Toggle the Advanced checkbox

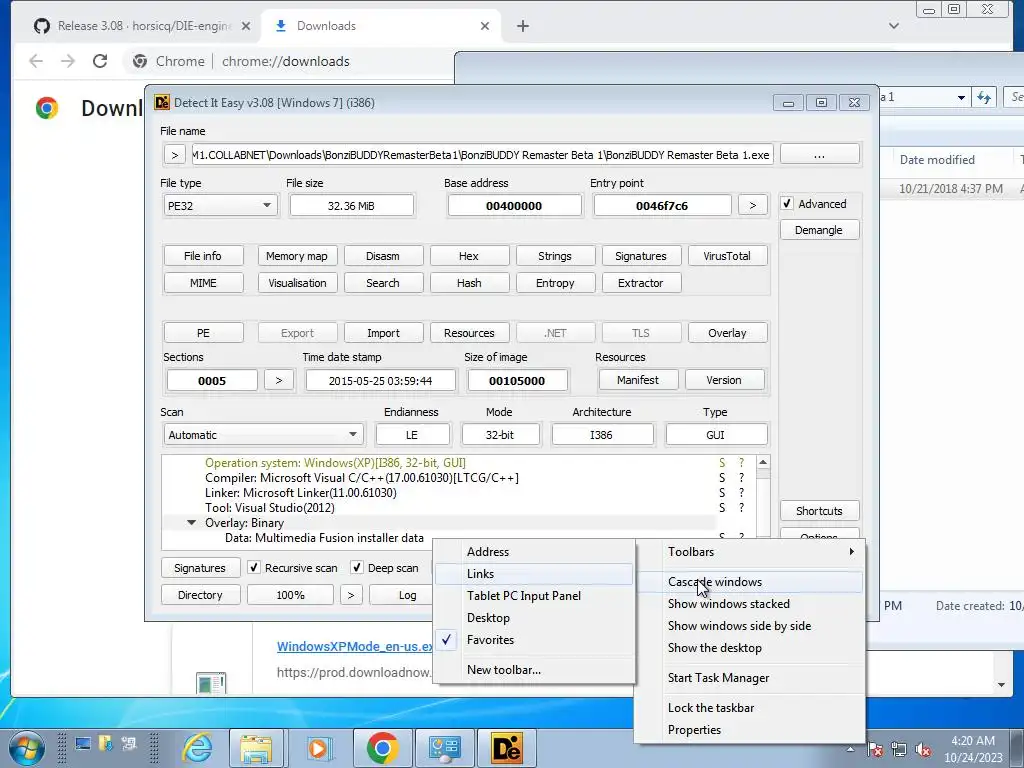tap(787, 204)
